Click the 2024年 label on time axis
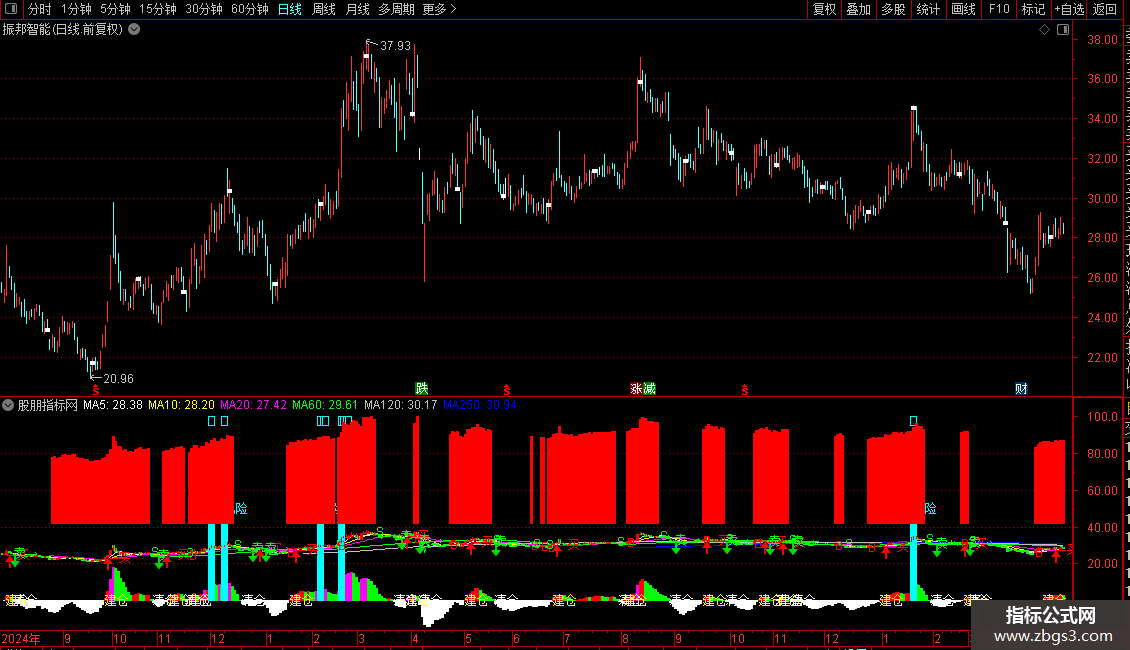Screen dimensions: 1130x650 point(21,638)
